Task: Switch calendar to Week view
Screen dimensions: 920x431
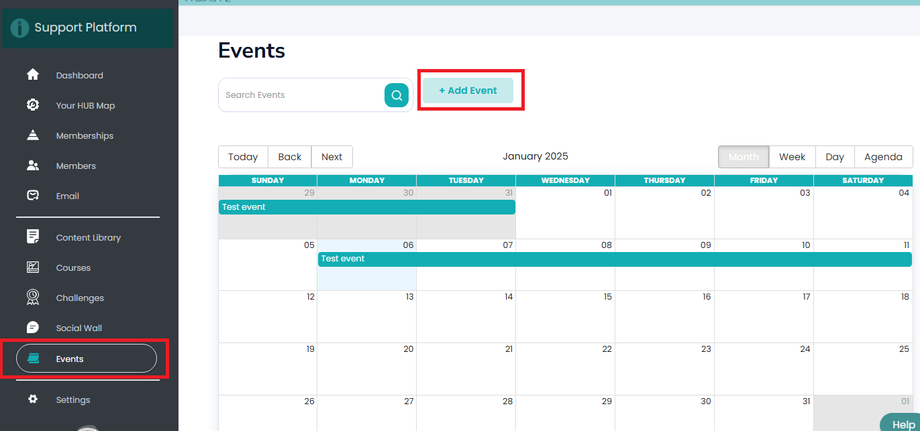Action: coord(792,157)
